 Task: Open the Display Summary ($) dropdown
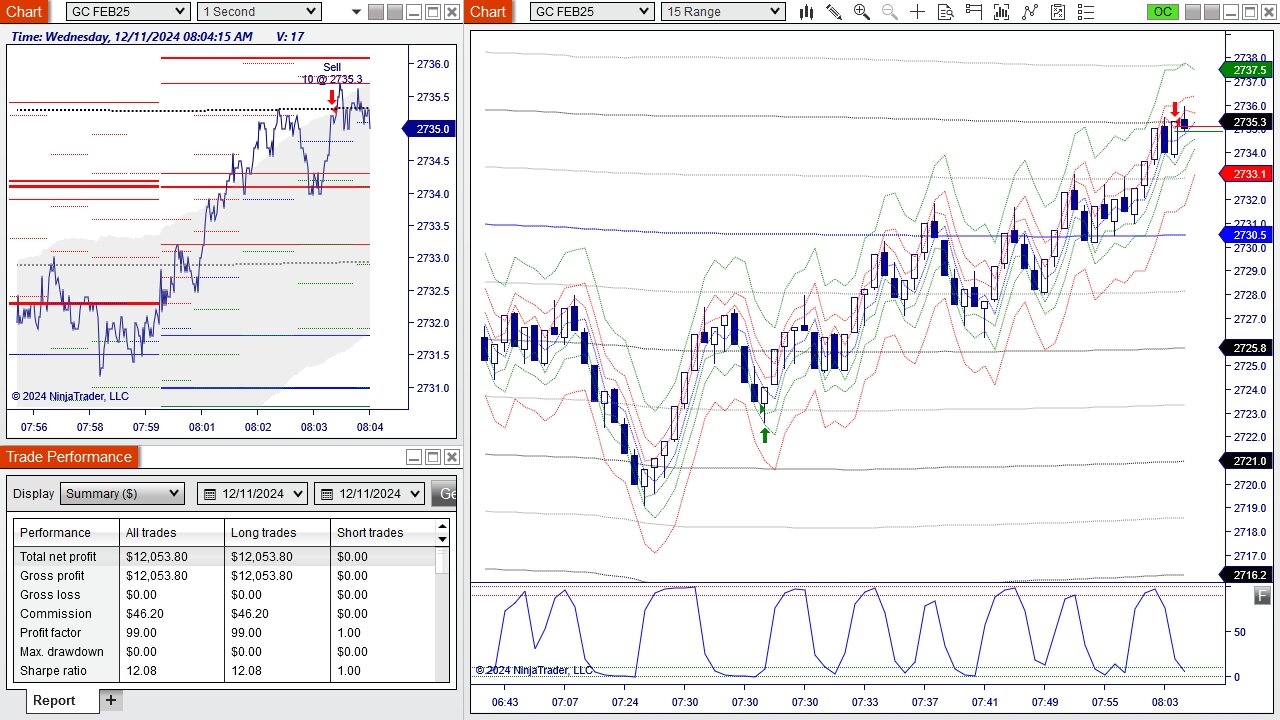pos(122,493)
